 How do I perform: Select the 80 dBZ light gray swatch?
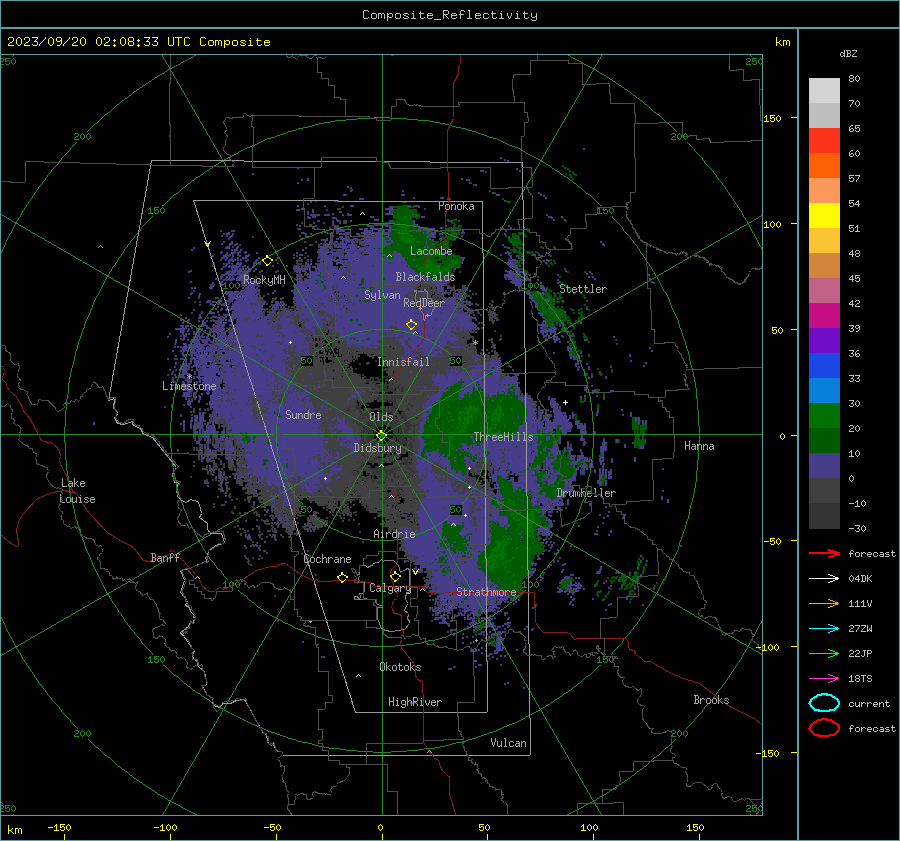[x=824, y=90]
